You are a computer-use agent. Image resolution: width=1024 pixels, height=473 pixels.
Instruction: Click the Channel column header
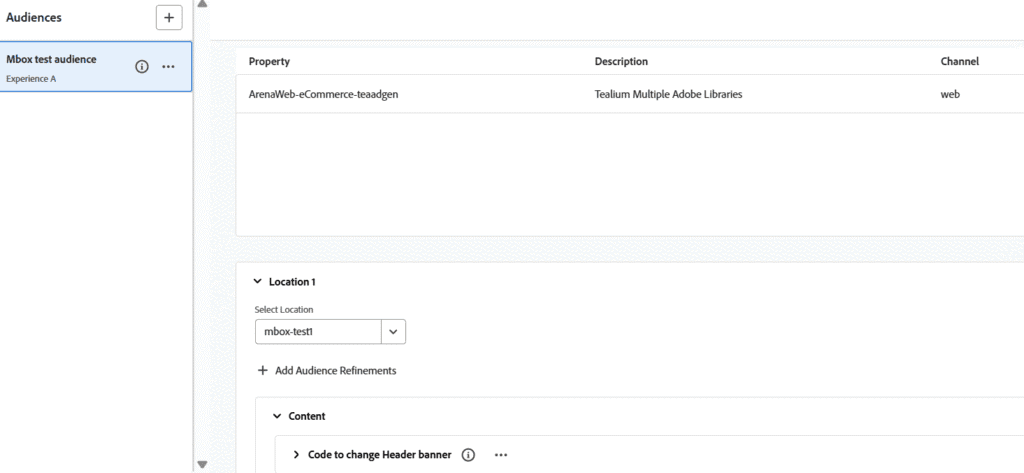[959, 62]
